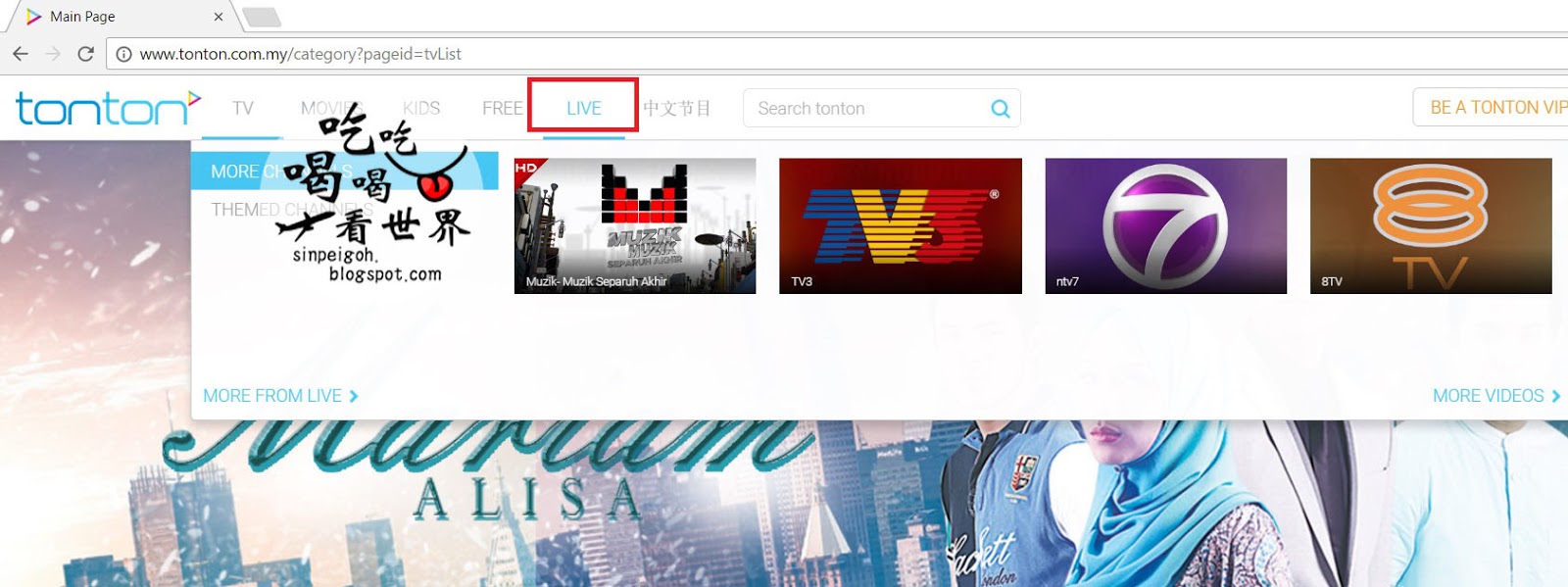Click the Search tonton field
Image resolution: width=1568 pixels, height=587 pixels.
click(x=882, y=108)
